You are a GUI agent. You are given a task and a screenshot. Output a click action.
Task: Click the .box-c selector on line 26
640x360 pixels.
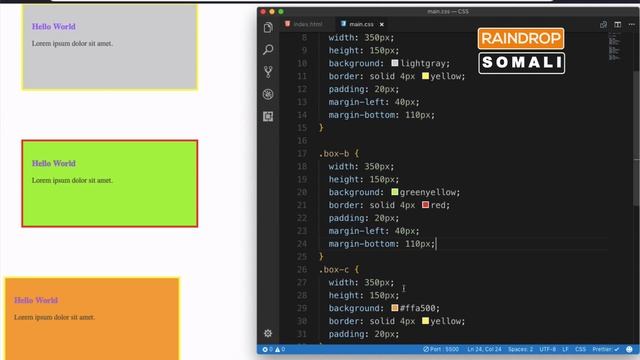pos(334,269)
